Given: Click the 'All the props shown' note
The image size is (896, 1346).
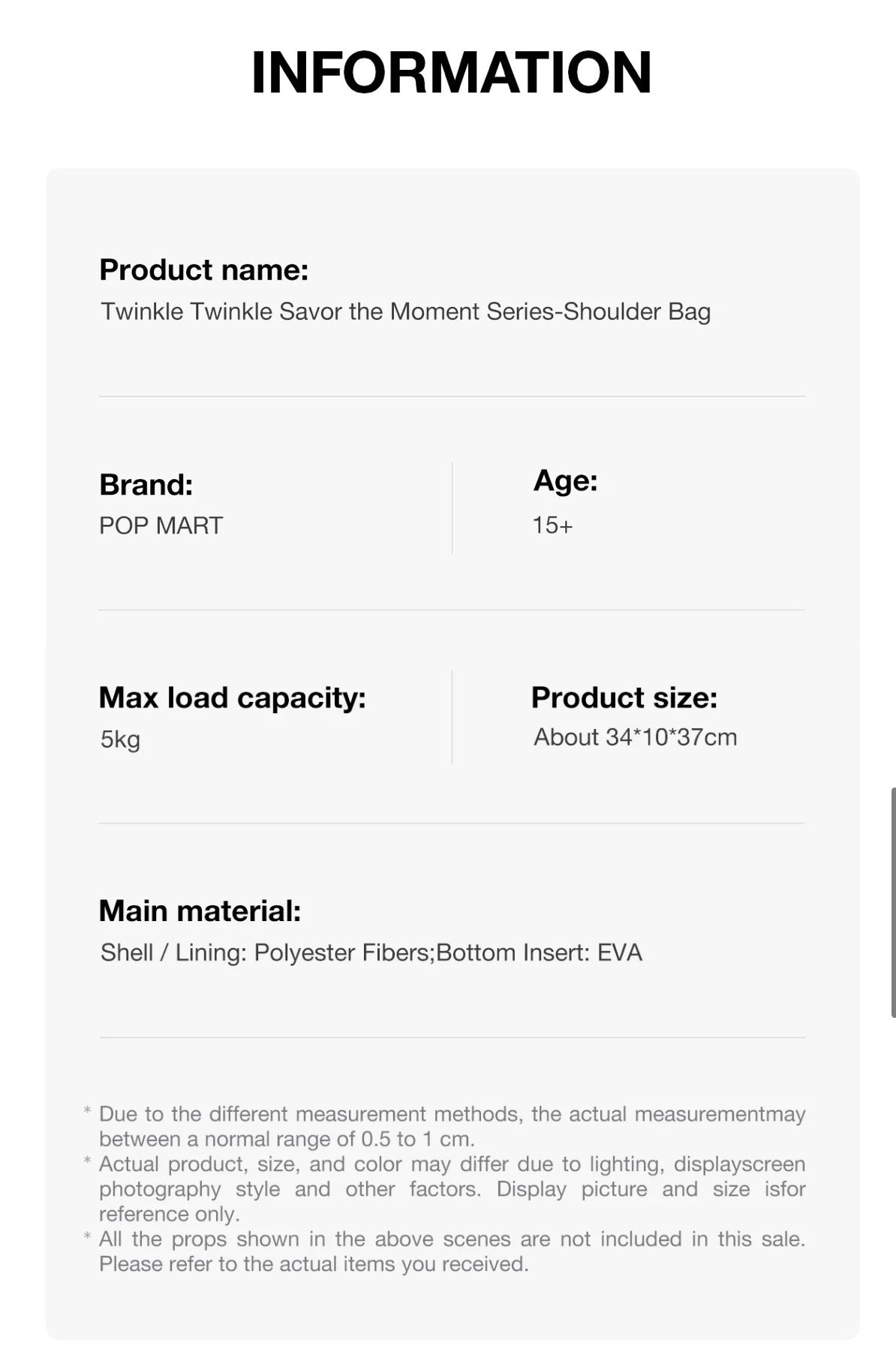Looking at the screenshot, I should click(452, 1251).
